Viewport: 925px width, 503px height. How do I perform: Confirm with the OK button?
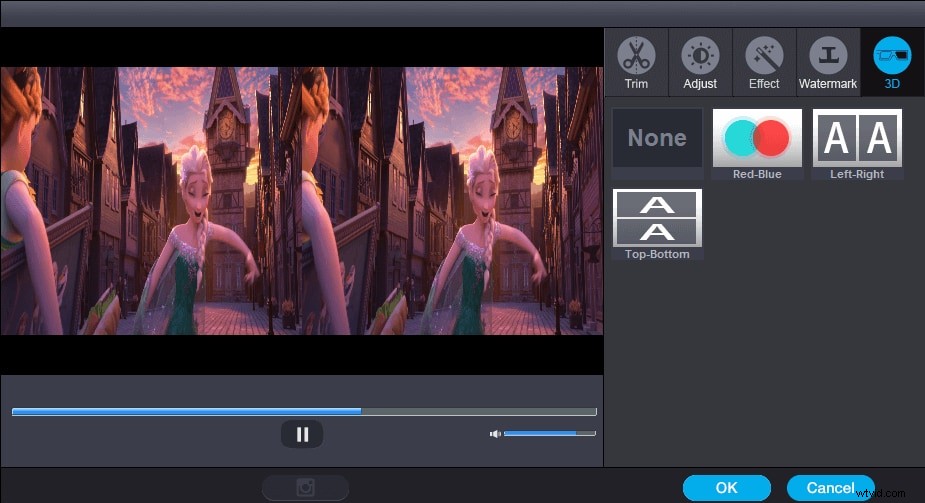click(x=727, y=488)
